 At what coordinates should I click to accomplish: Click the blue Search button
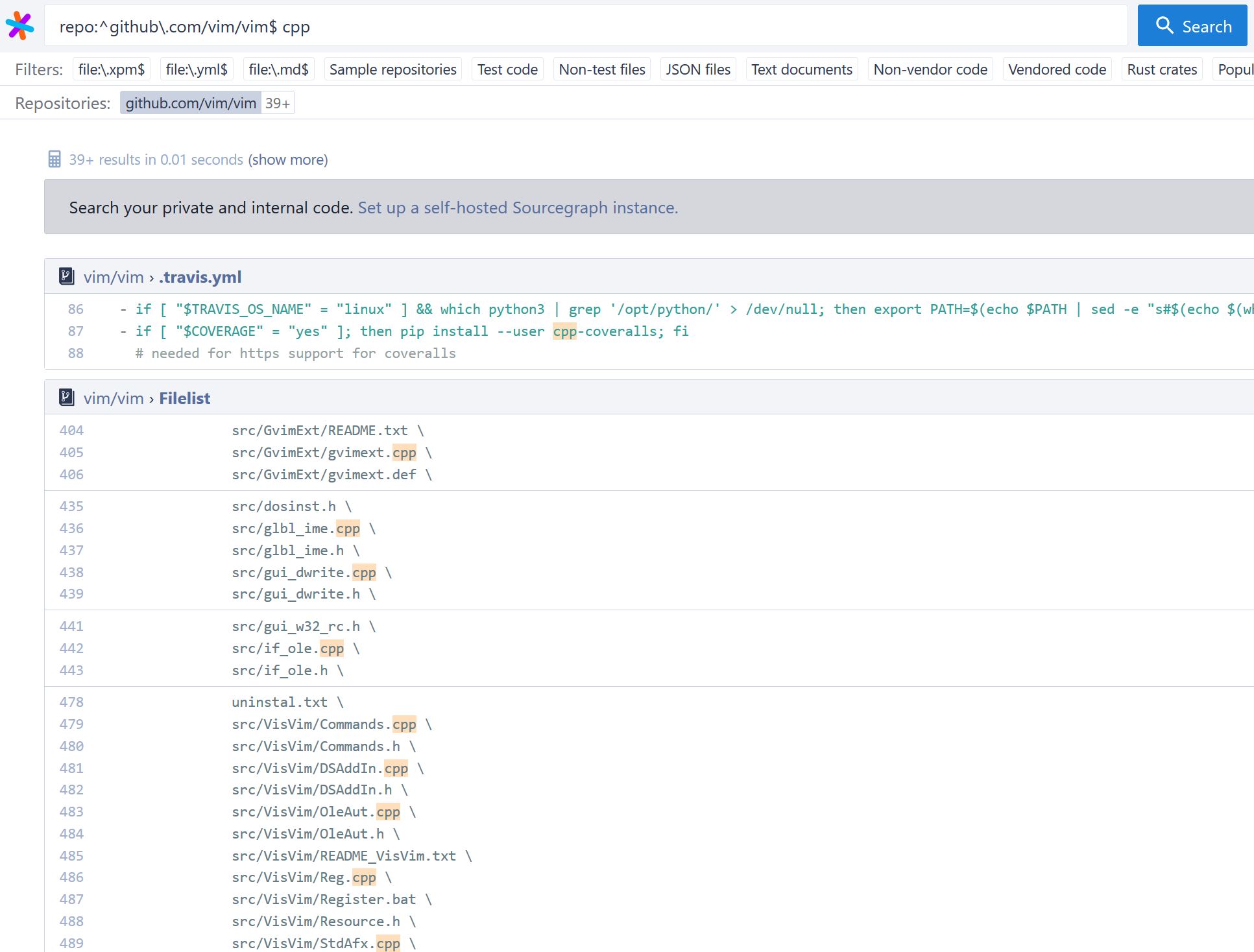pos(1192,26)
